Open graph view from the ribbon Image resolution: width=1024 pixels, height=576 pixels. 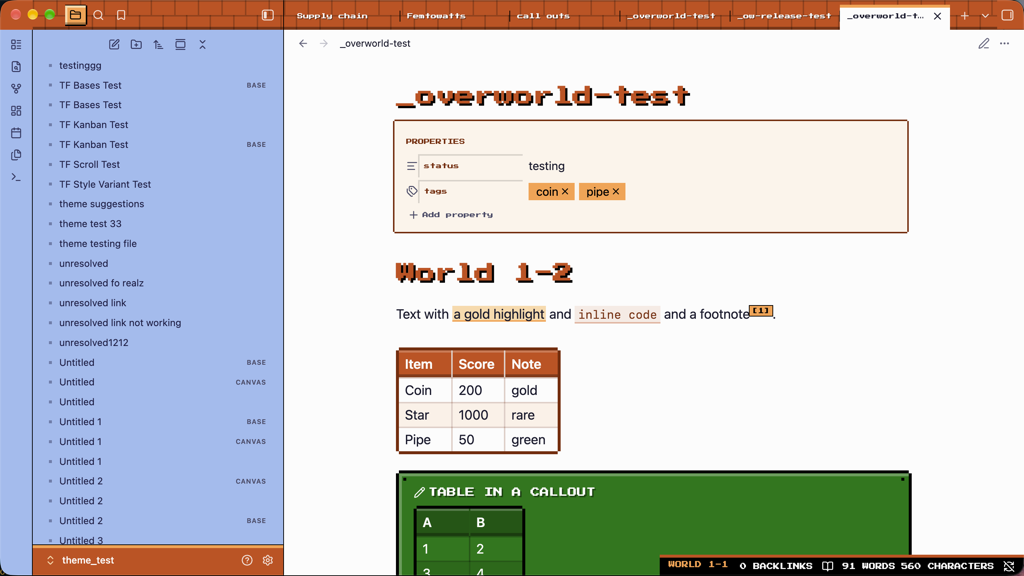coord(16,89)
